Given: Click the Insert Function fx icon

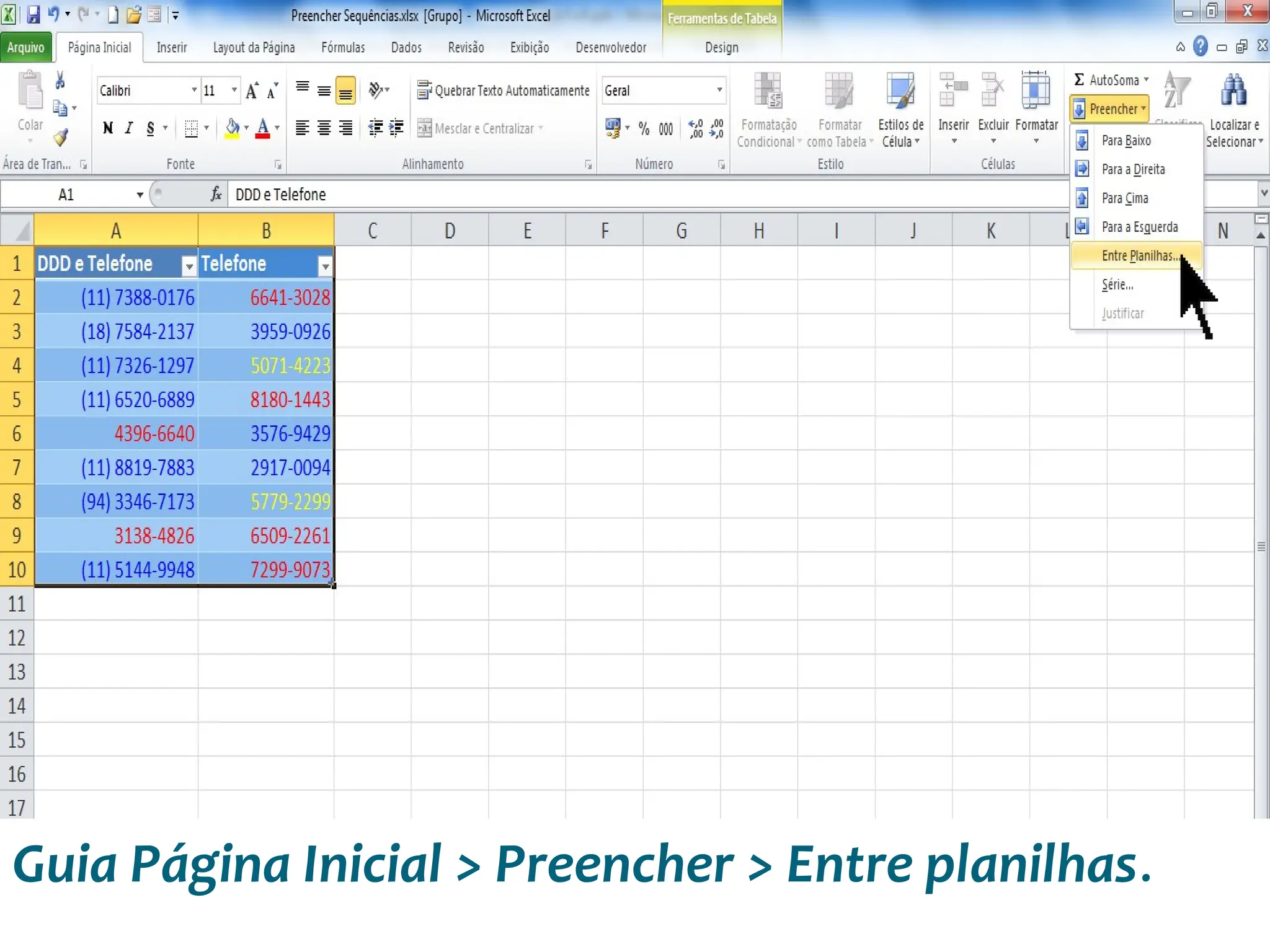Looking at the screenshot, I should click(x=216, y=195).
